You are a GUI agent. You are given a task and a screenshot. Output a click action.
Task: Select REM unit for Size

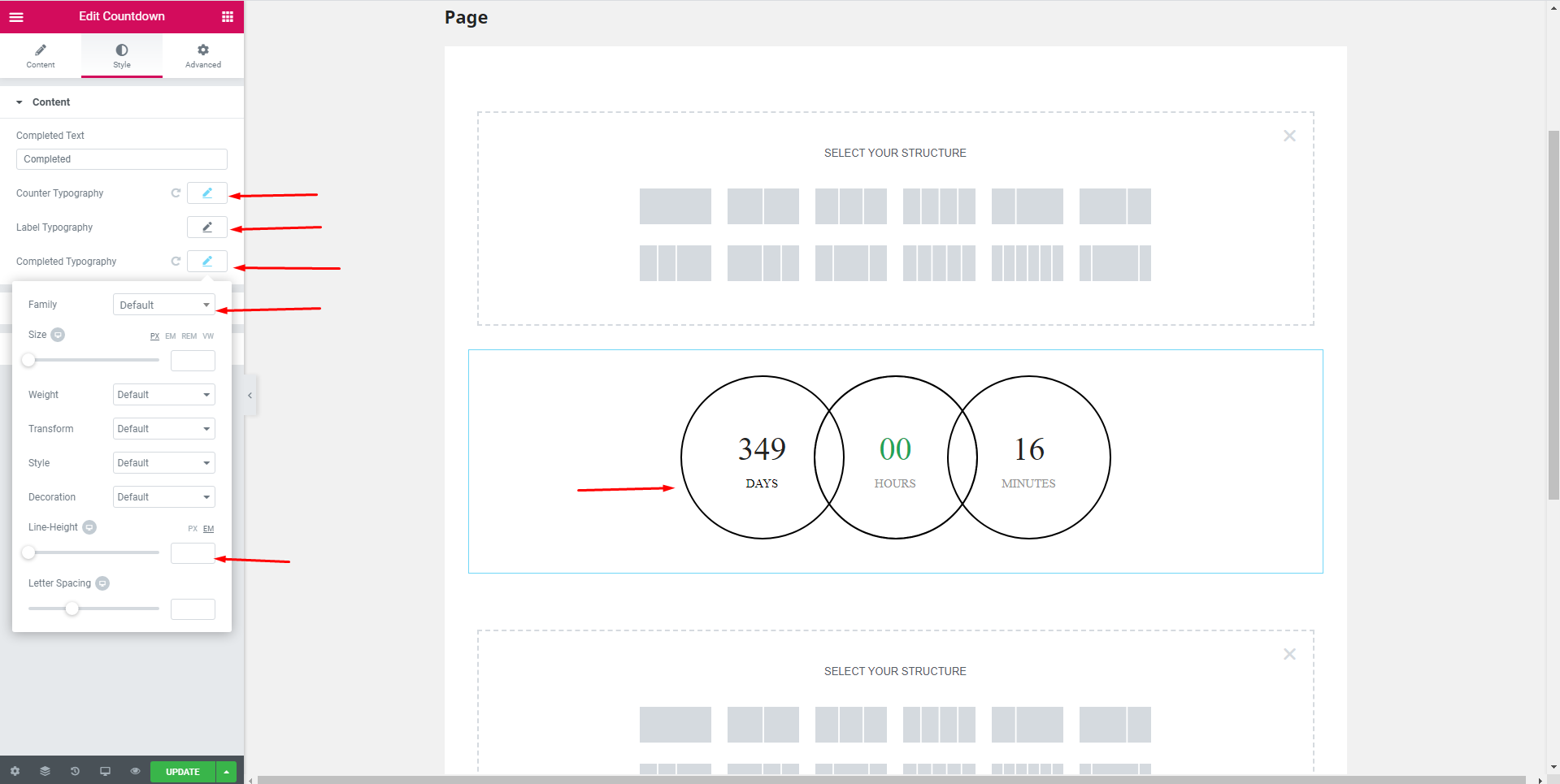coord(189,336)
